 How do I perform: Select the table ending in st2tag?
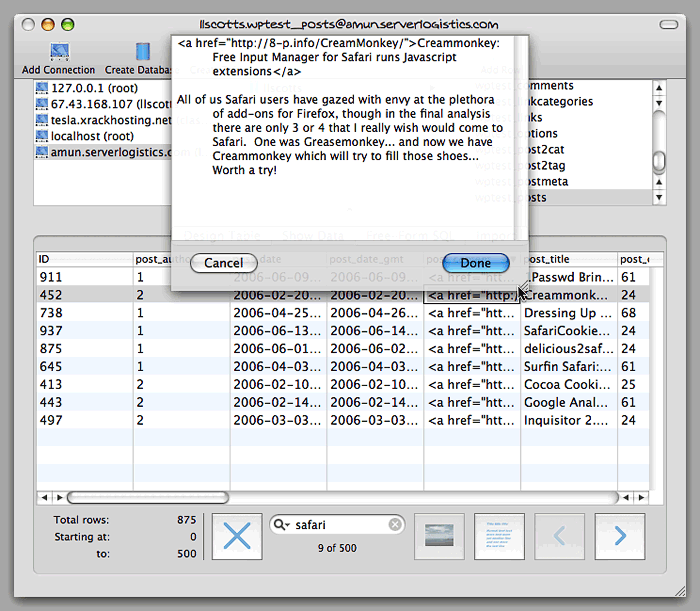click(x=590, y=166)
